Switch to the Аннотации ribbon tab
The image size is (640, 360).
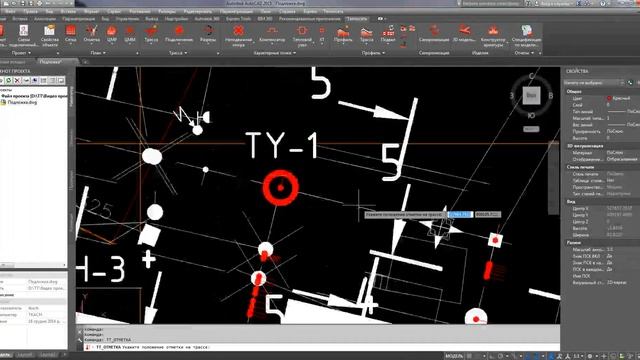45,19
